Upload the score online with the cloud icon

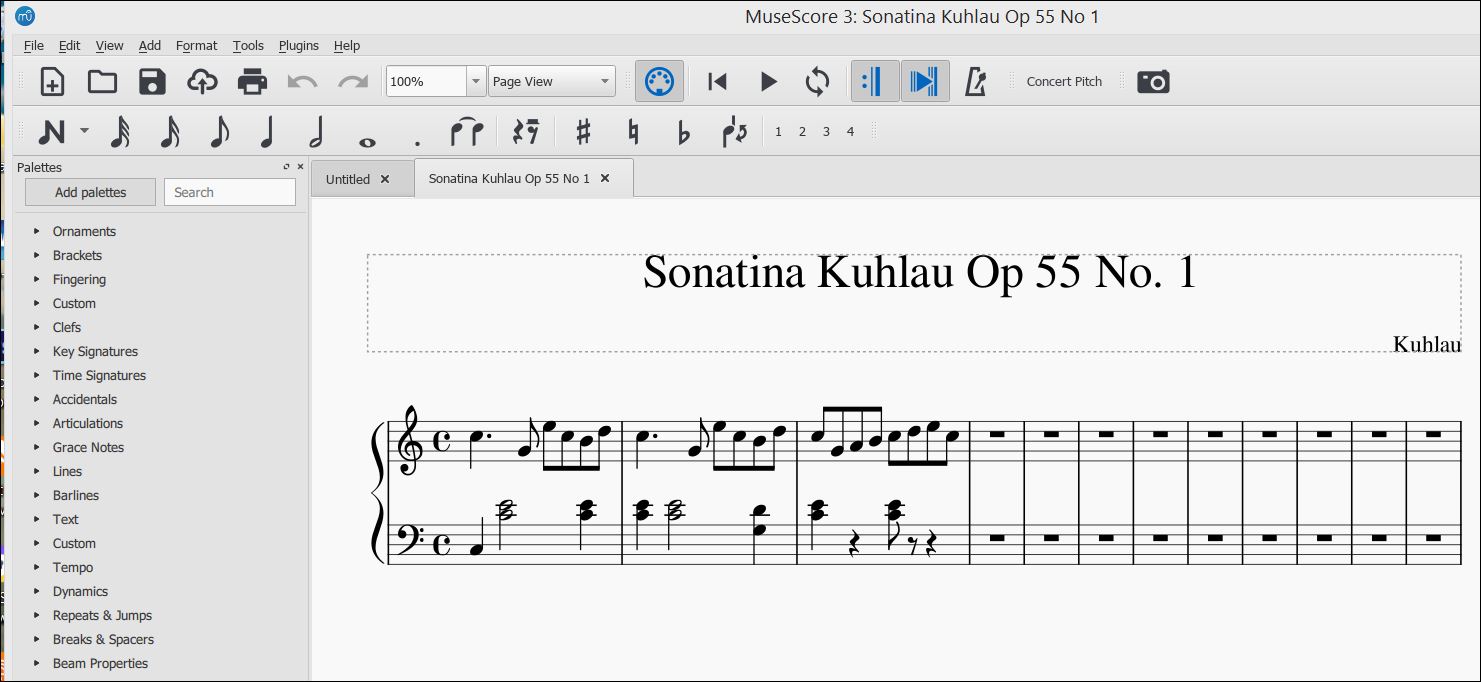click(x=202, y=82)
